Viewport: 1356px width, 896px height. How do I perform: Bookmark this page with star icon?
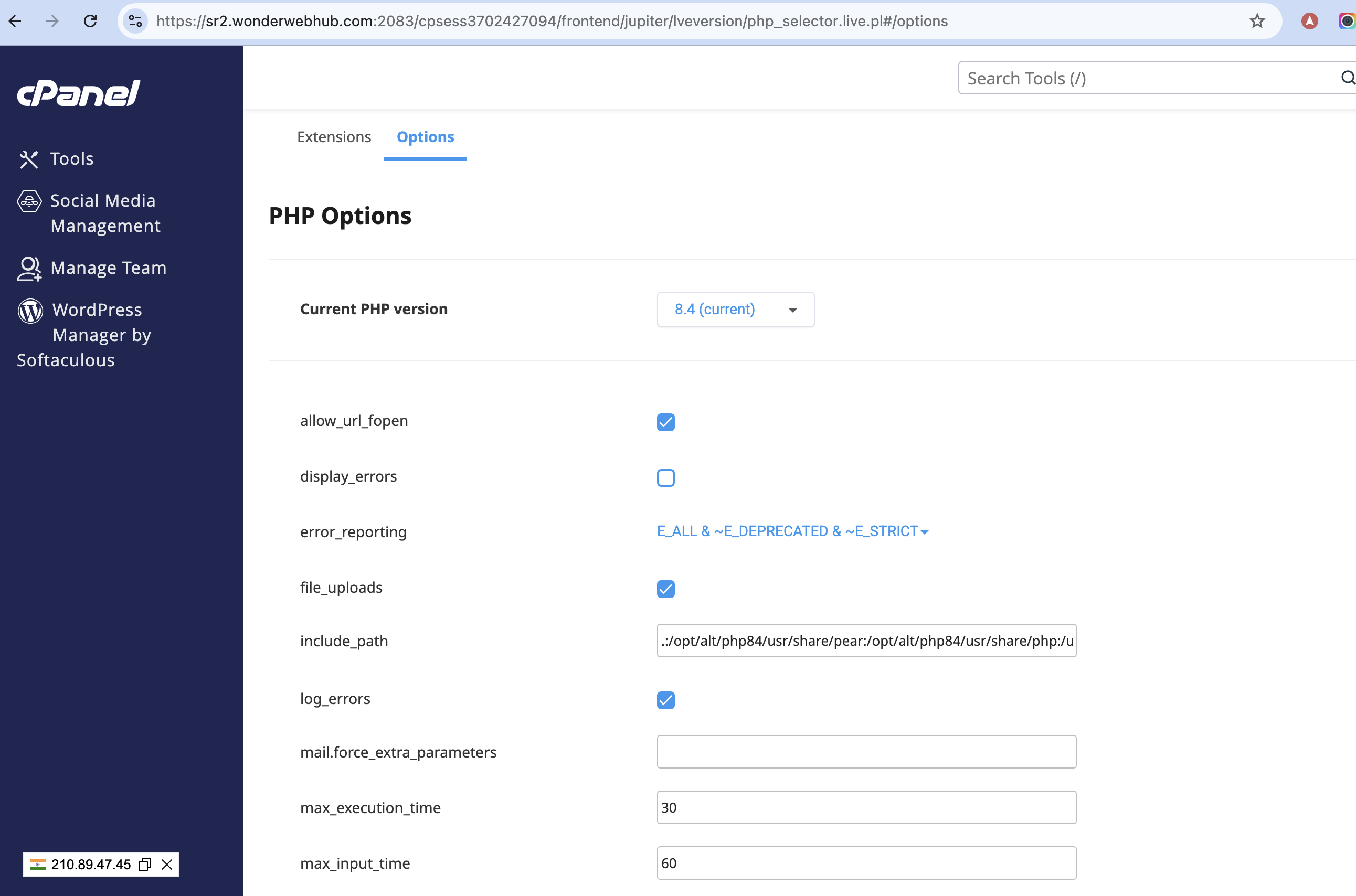click(1256, 21)
